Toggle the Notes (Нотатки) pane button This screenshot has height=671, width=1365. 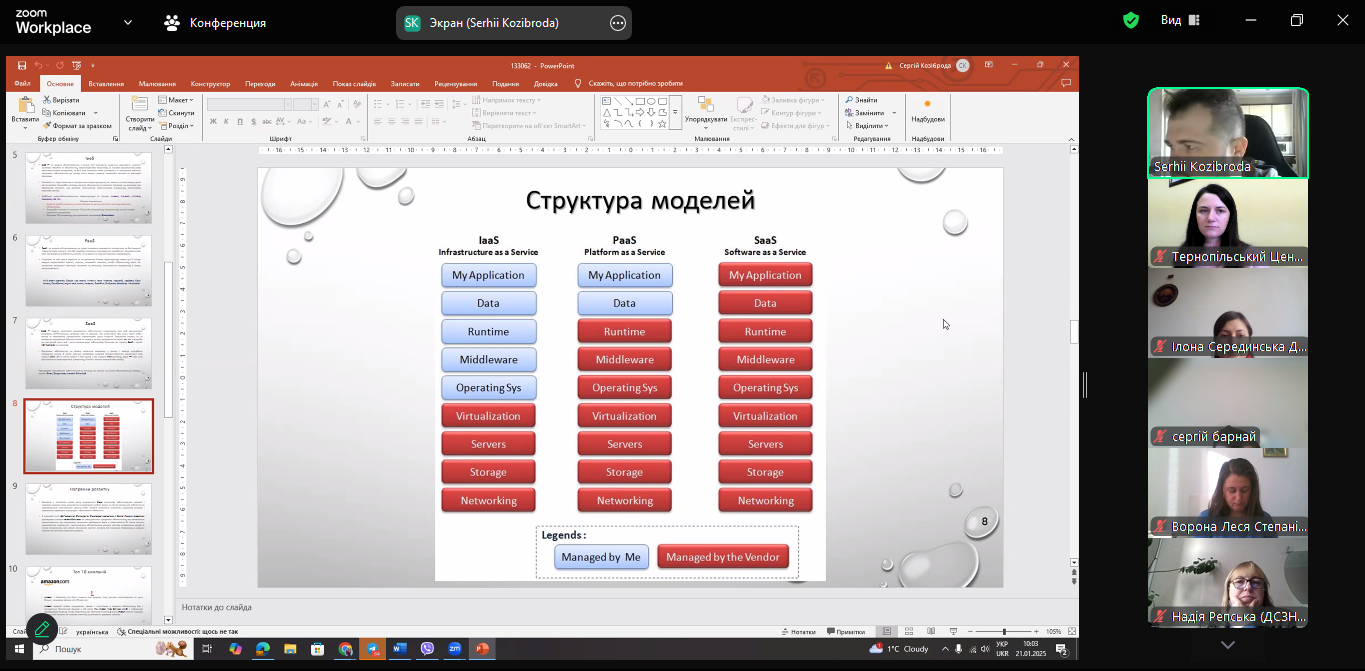(798, 632)
